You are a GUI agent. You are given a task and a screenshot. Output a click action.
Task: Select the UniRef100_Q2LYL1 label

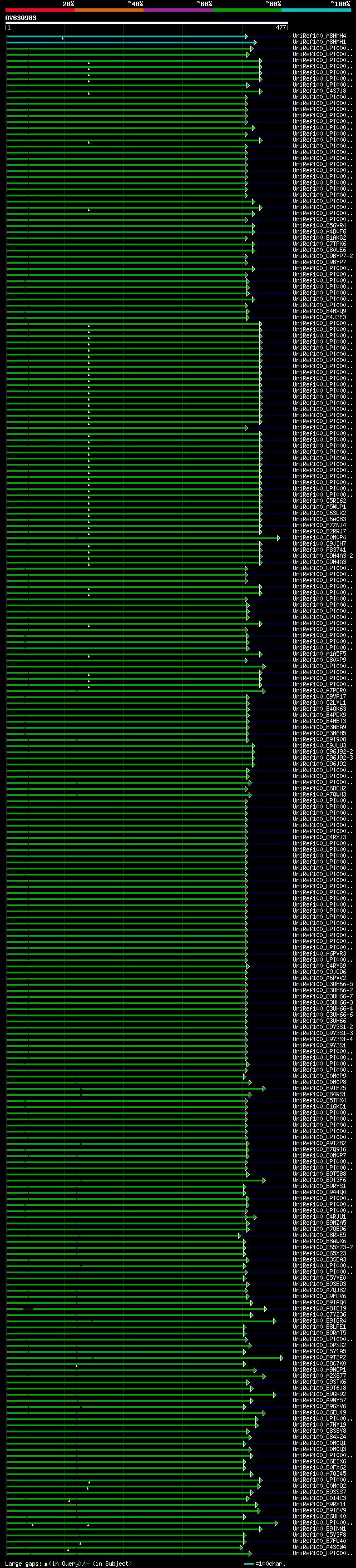[x=319, y=703]
